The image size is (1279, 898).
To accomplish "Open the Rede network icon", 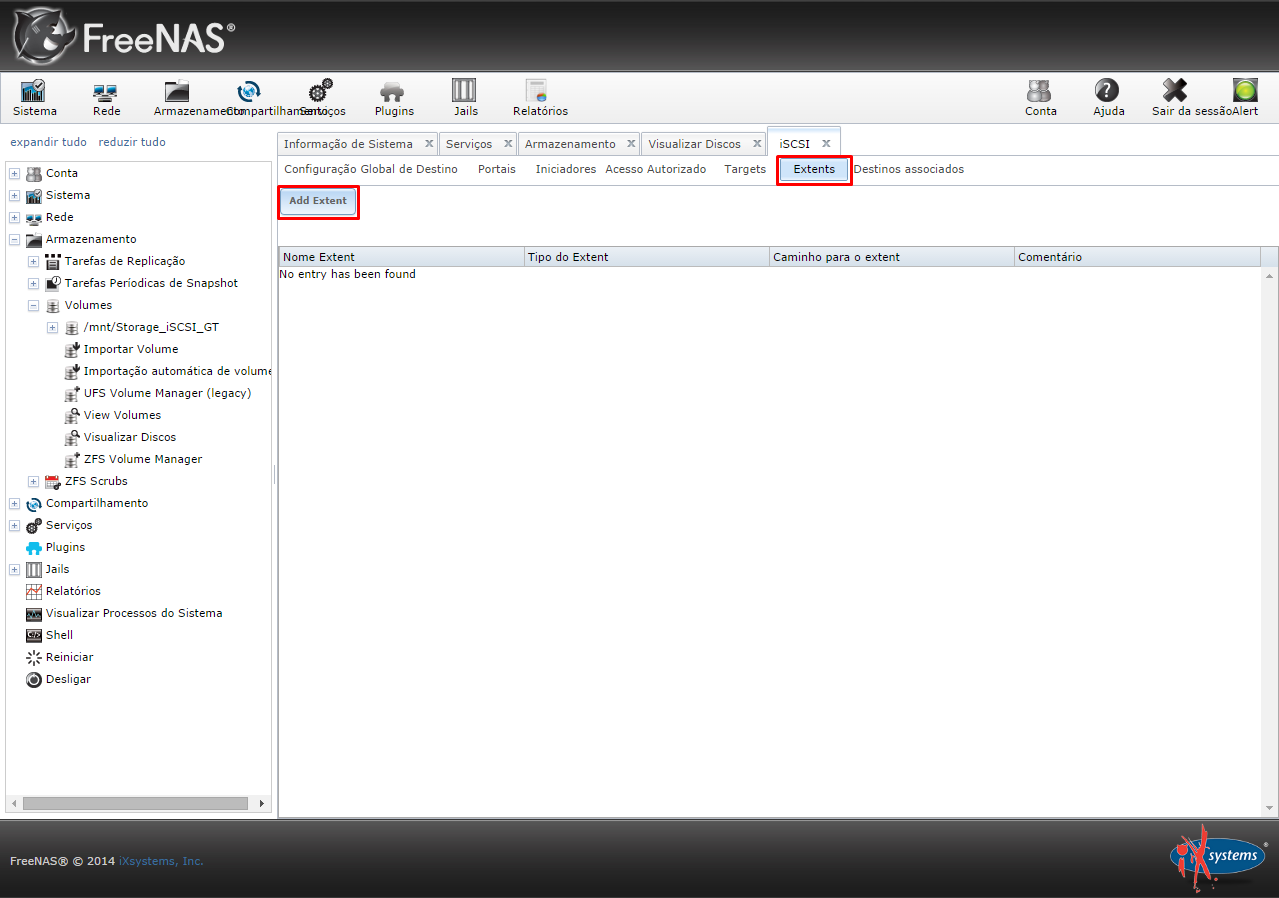I will point(106,92).
